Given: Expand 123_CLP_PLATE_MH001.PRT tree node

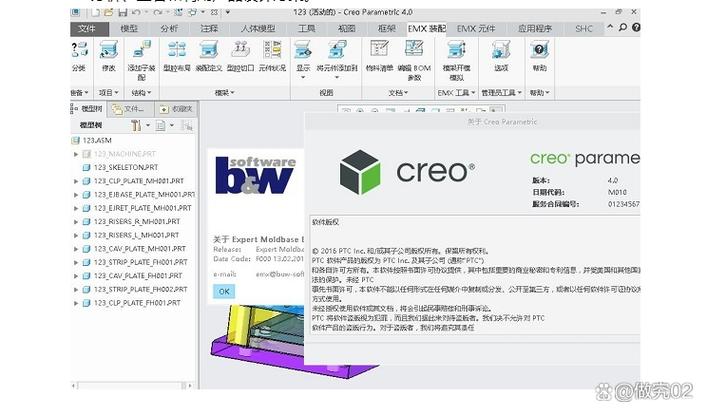Looking at the screenshot, I should (x=76, y=181).
